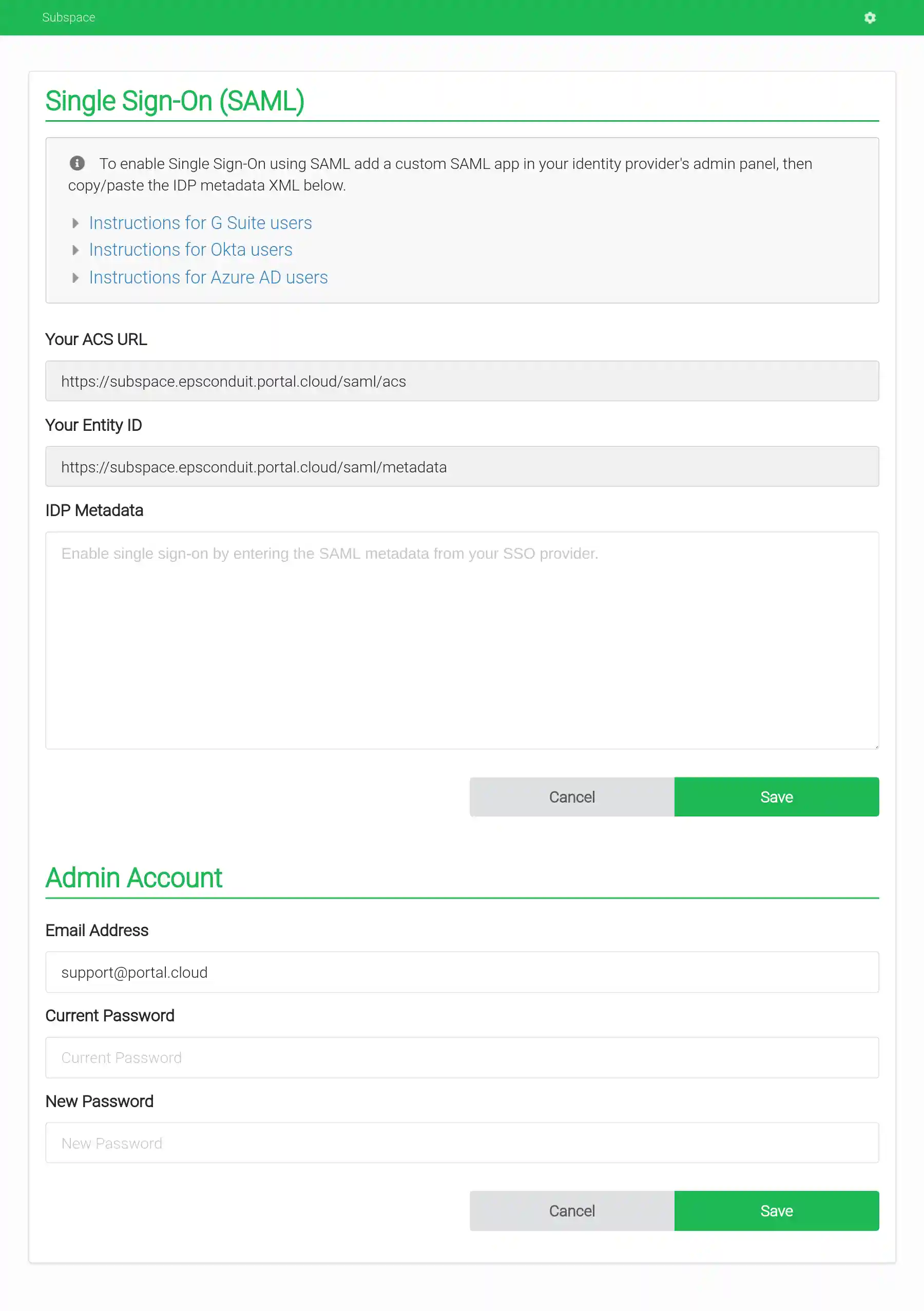Focus the Current Password field
The height and width of the screenshot is (1311, 924).
pyautogui.click(x=461, y=1057)
